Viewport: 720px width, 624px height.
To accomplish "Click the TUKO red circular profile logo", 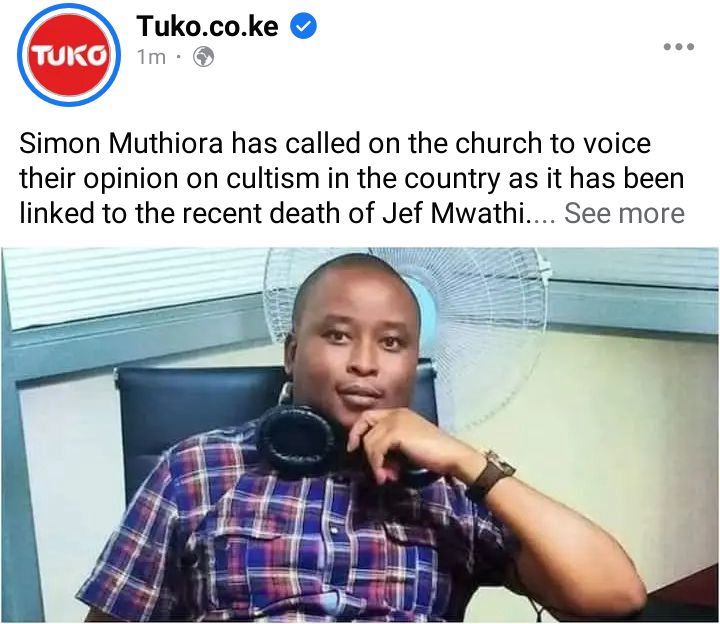I will pyautogui.click(x=69, y=55).
